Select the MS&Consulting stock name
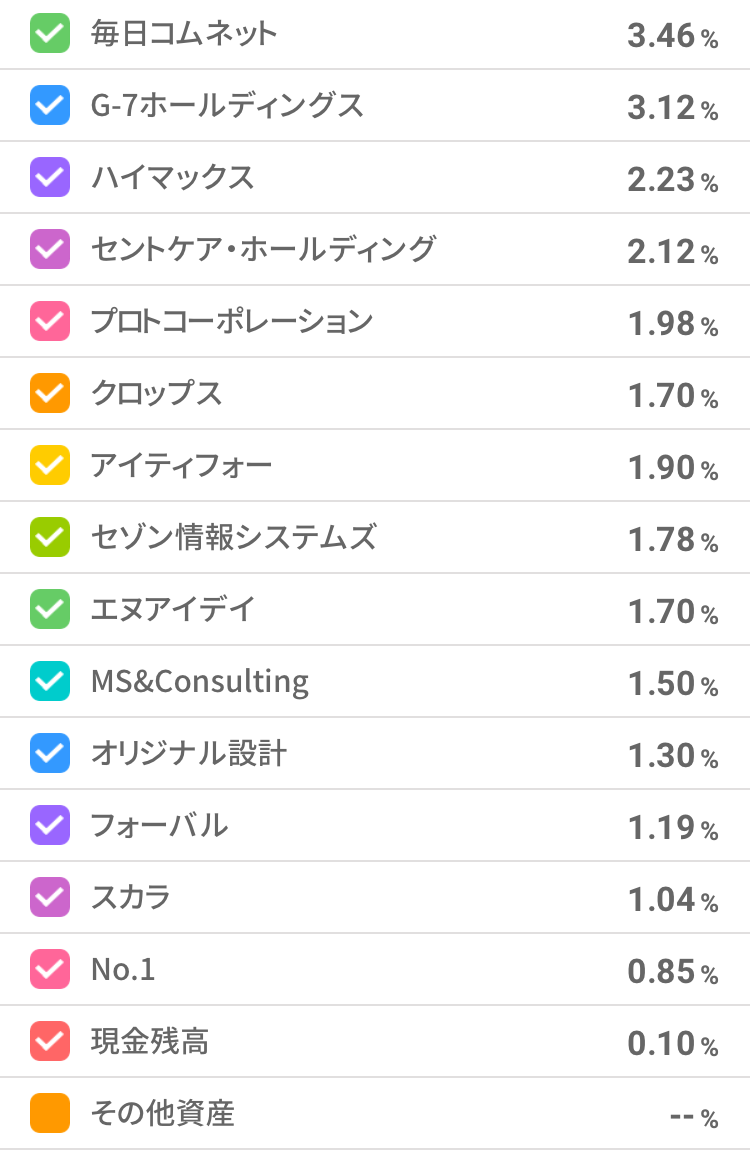Viewport: 750px width, 1150px height. tap(200, 682)
